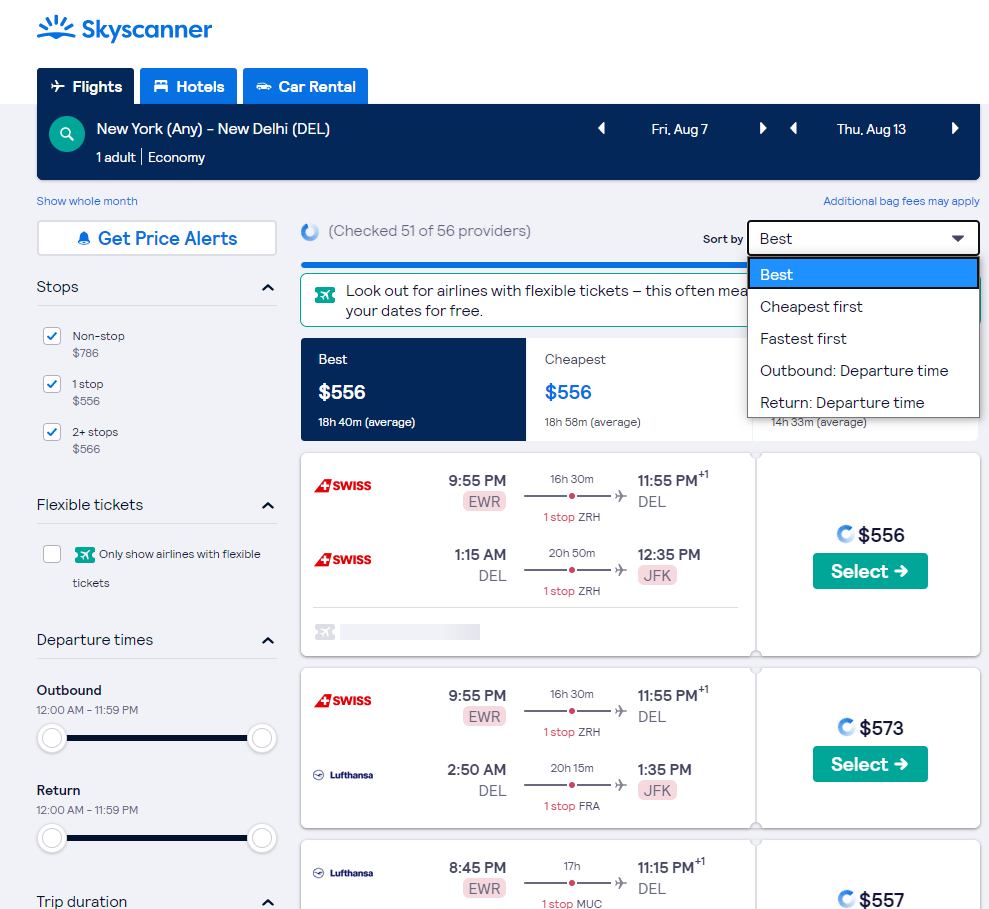Click the Skyscanner logo
Screen dimensions: 989x909
[x=124, y=29]
